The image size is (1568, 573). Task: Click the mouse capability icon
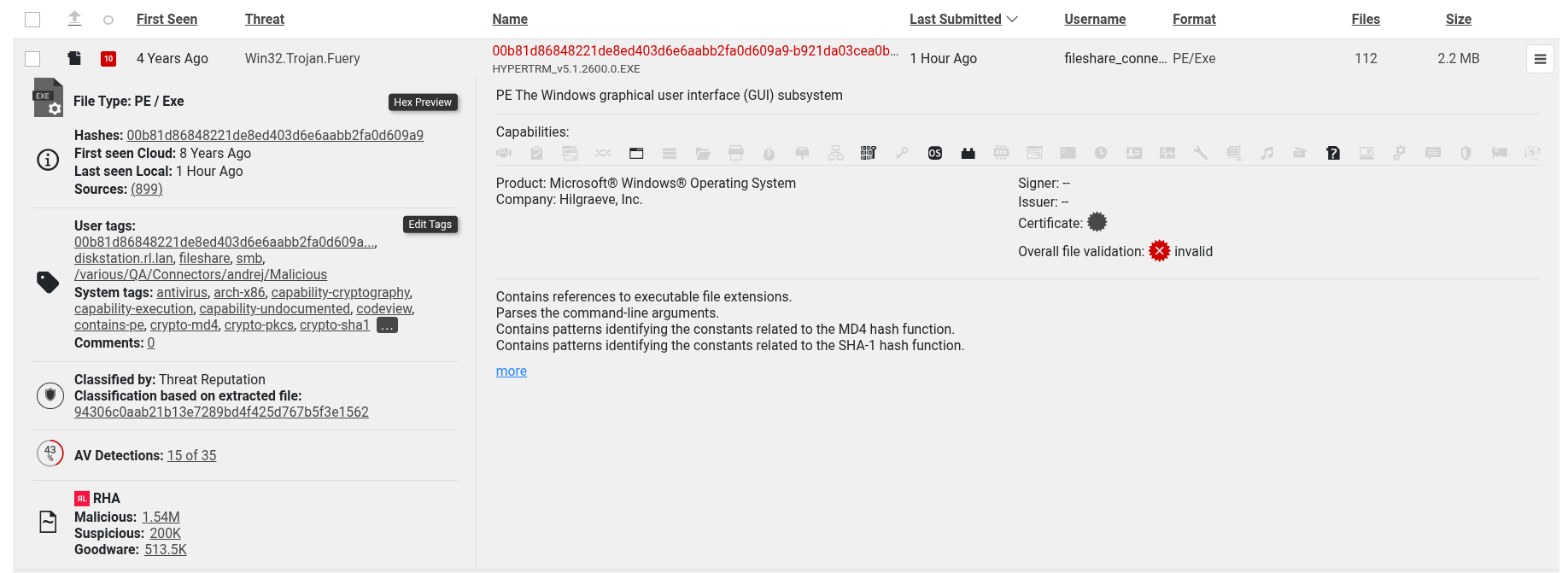[x=769, y=153]
